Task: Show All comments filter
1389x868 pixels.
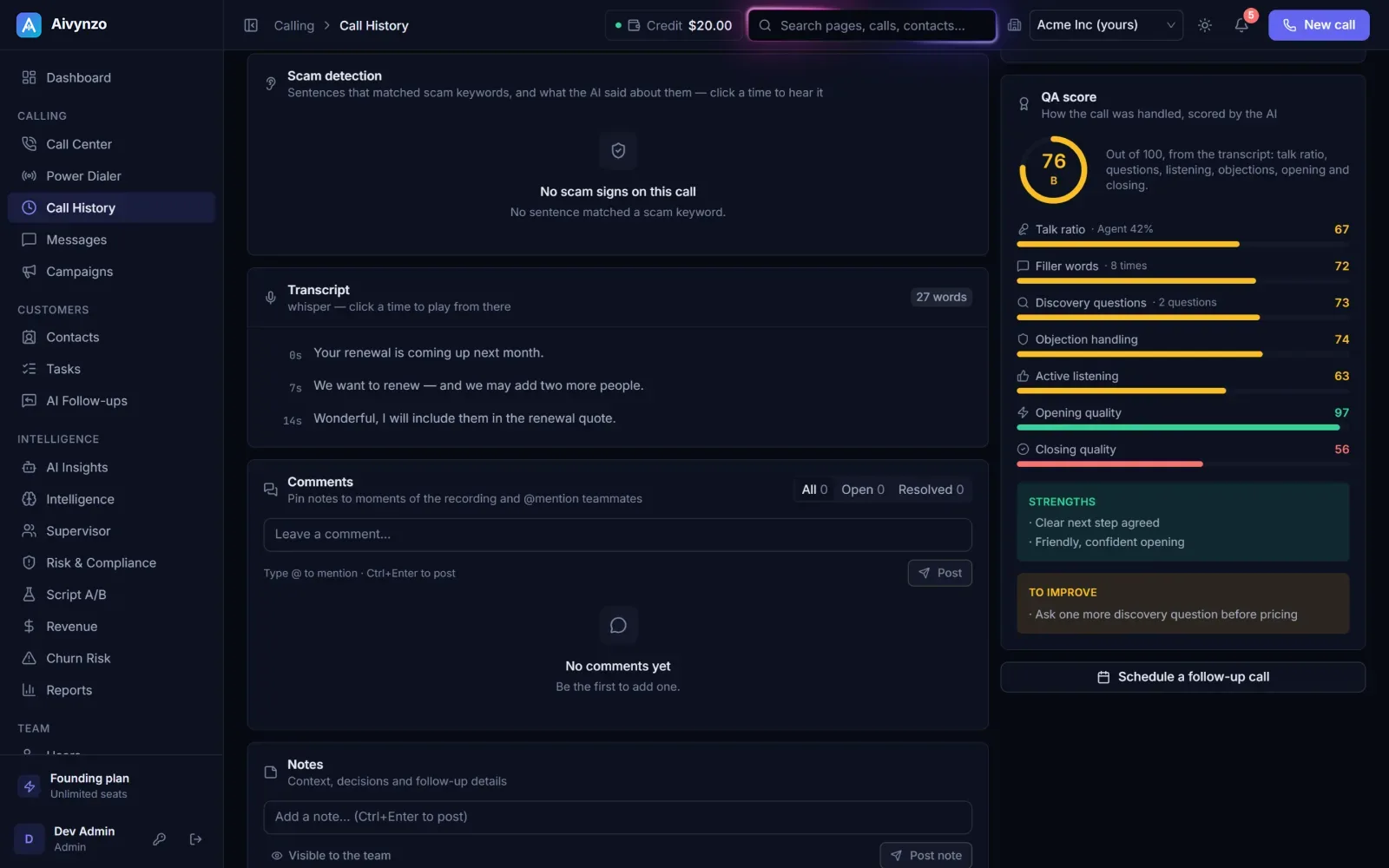Action: pyautogui.click(x=814, y=490)
